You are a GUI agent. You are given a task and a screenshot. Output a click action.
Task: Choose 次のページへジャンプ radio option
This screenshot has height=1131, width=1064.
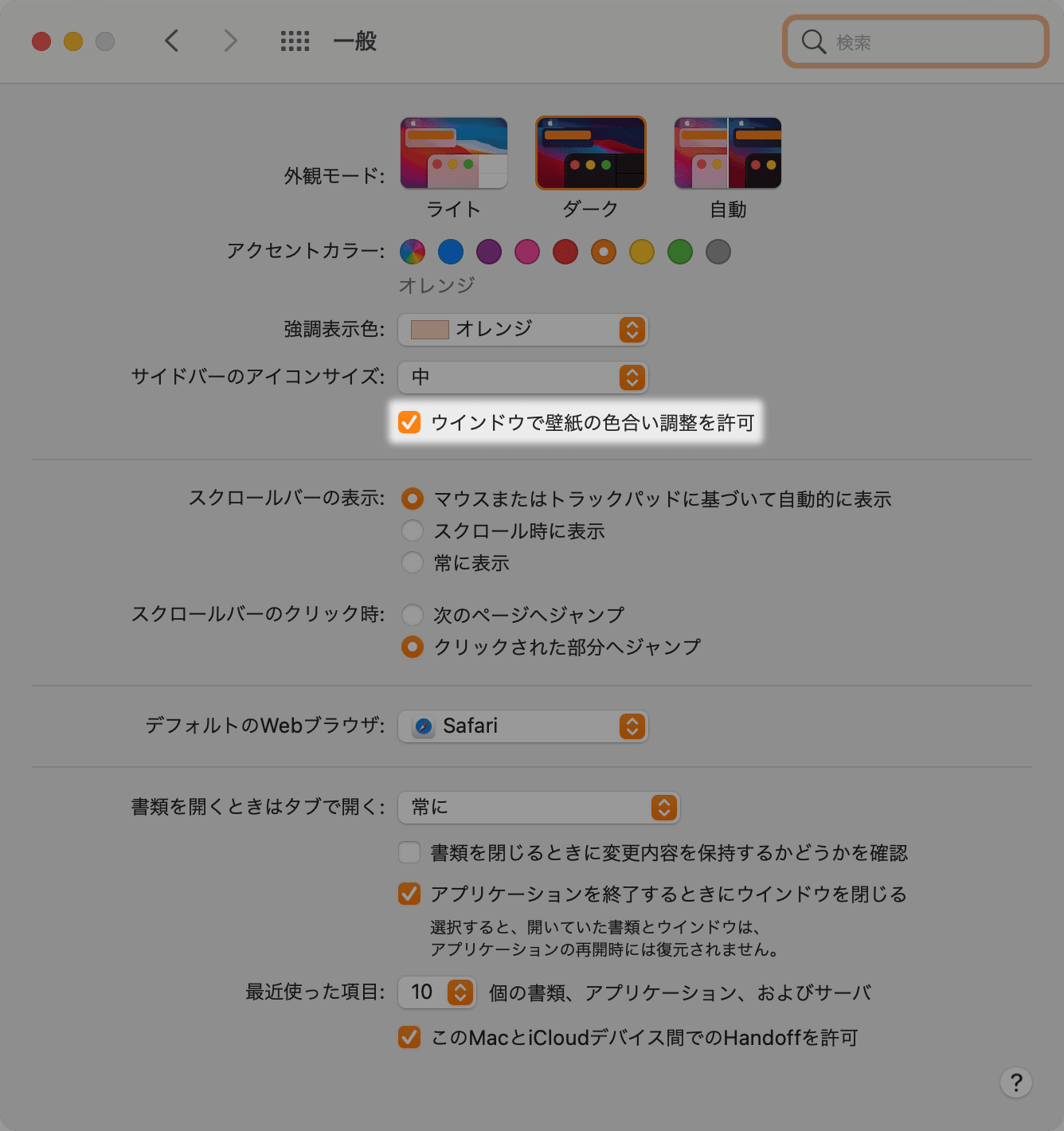[x=413, y=615]
